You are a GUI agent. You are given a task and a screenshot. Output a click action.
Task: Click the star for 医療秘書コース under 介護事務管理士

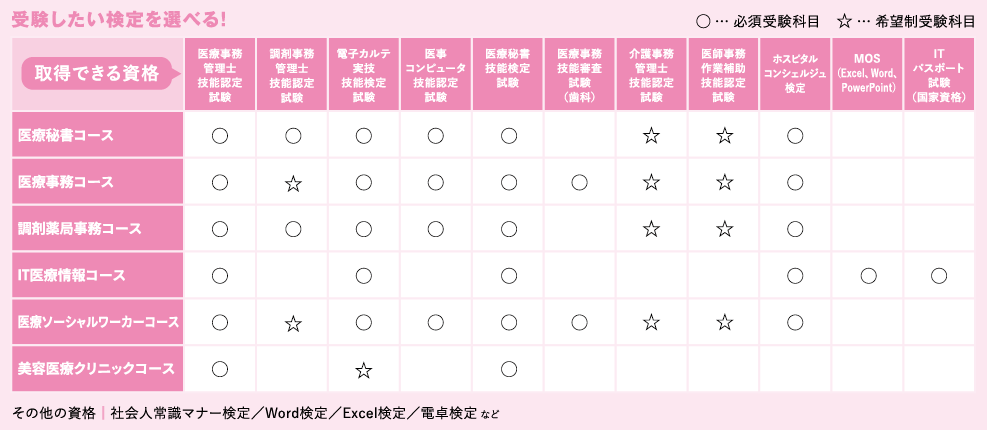[651, 135]
